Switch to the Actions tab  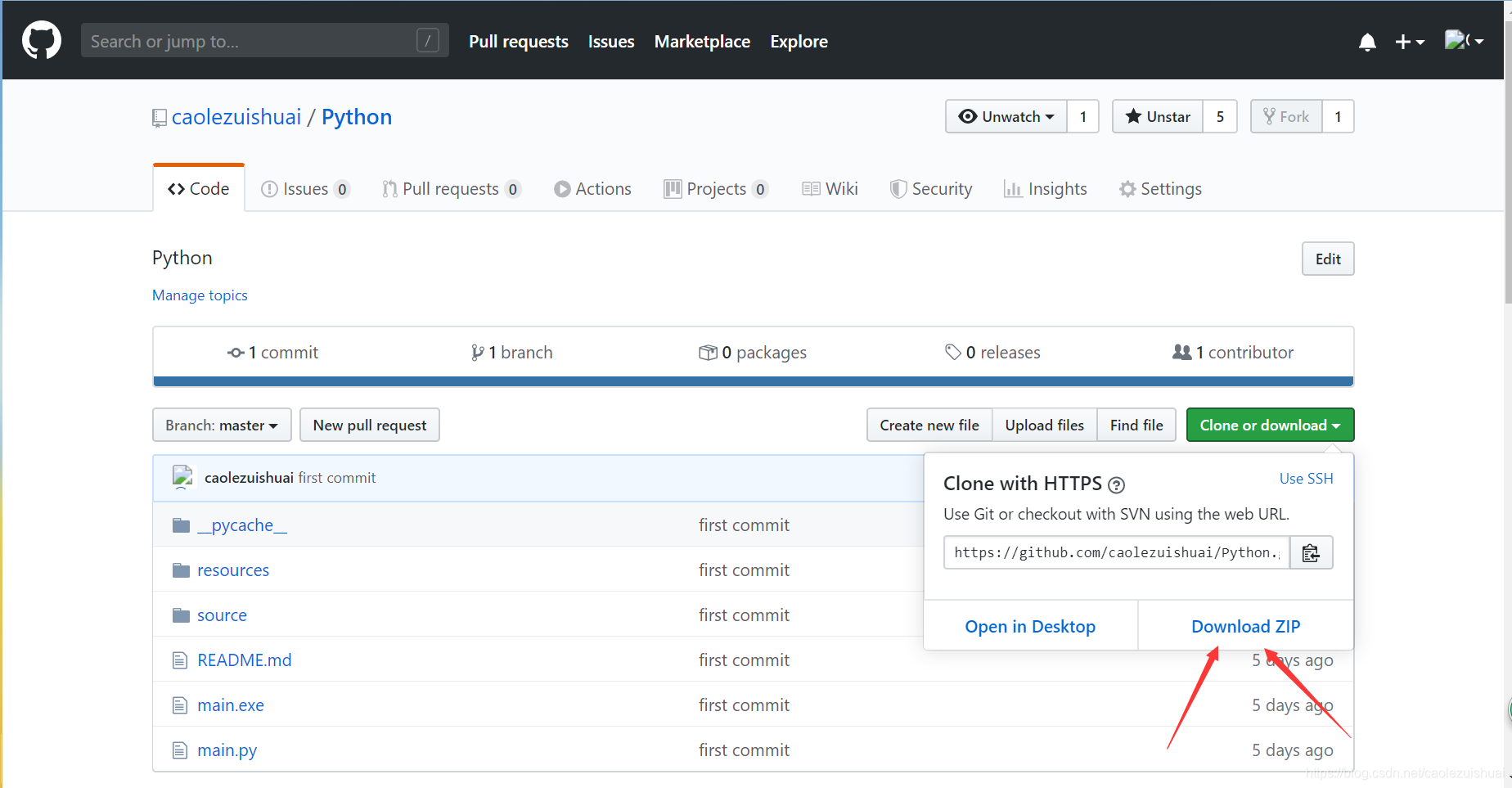pos(592,189)
